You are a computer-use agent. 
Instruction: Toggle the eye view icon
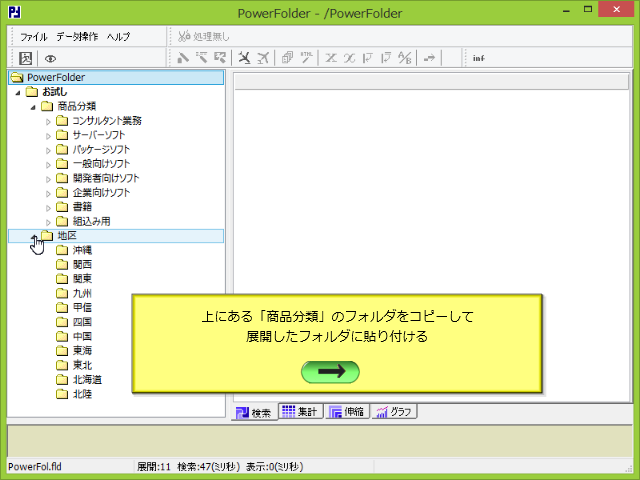tap(50, 59)
